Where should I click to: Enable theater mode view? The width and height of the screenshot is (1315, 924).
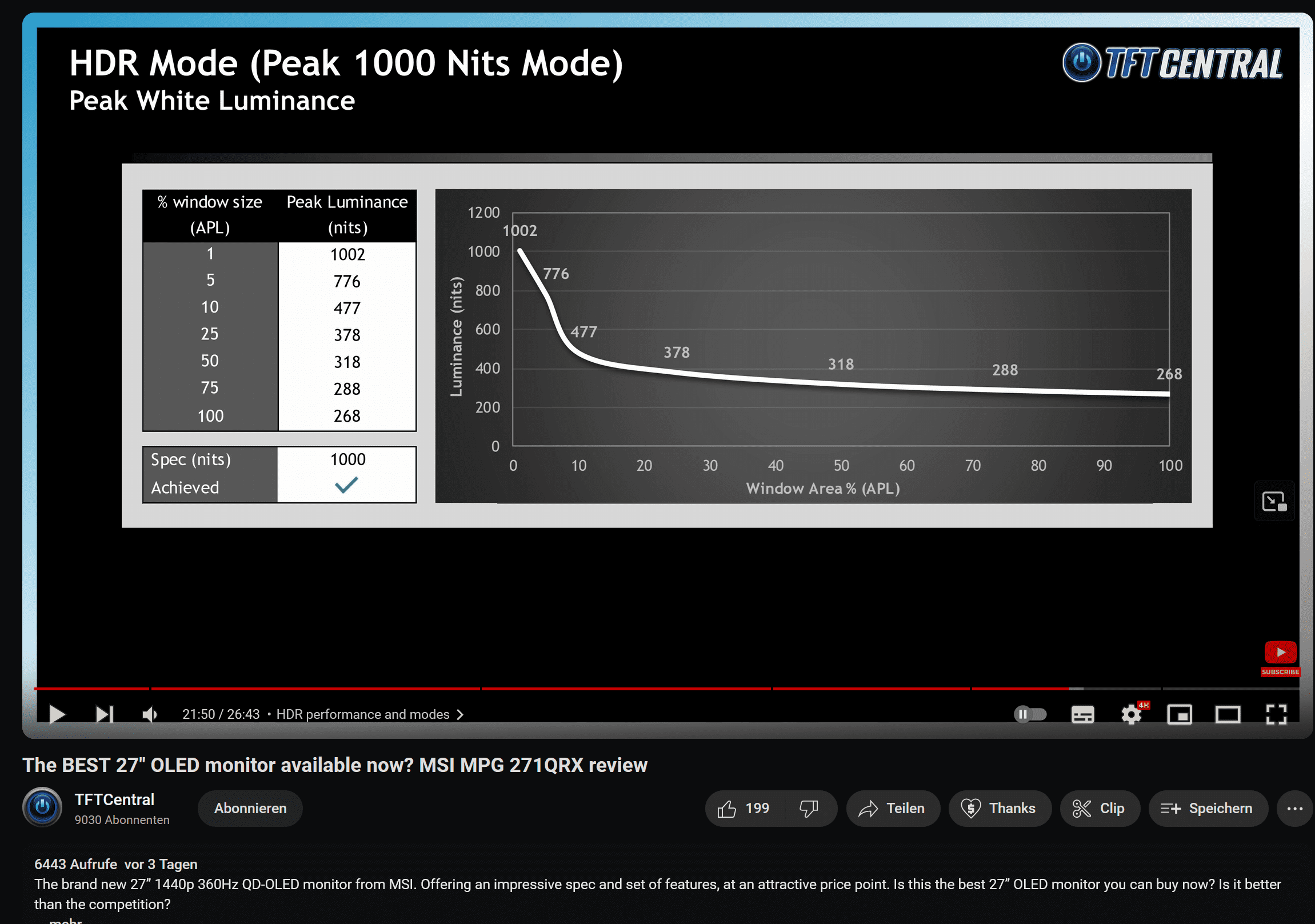click(1228, 714)
